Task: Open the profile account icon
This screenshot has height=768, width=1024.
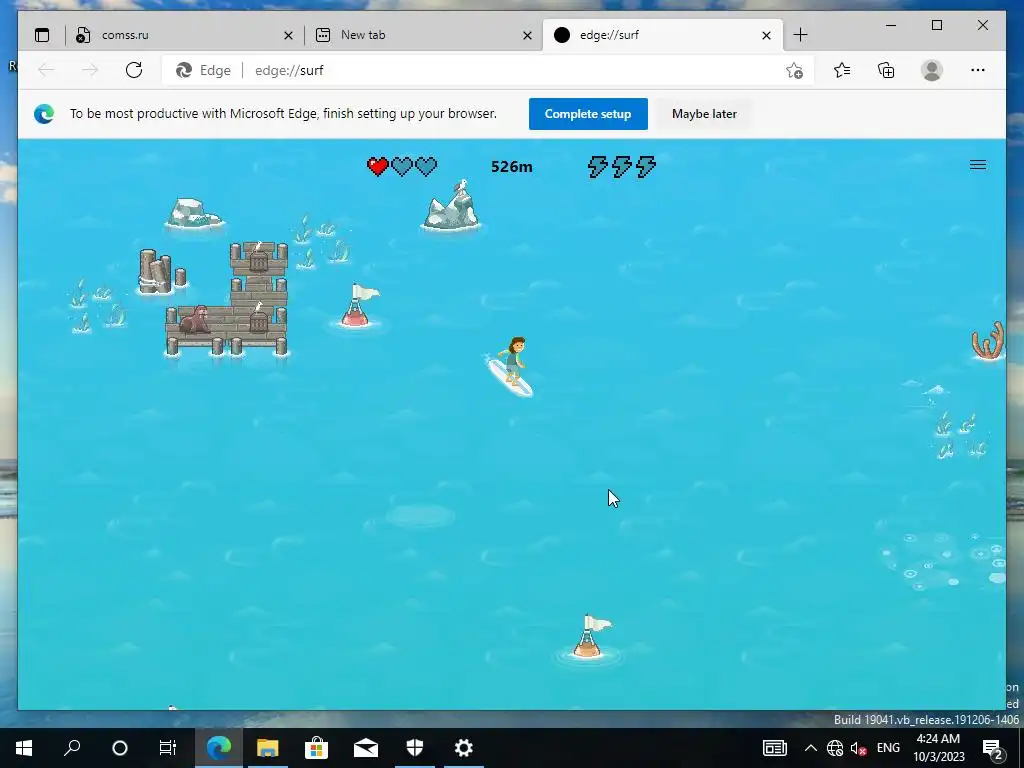Action: 932,70
